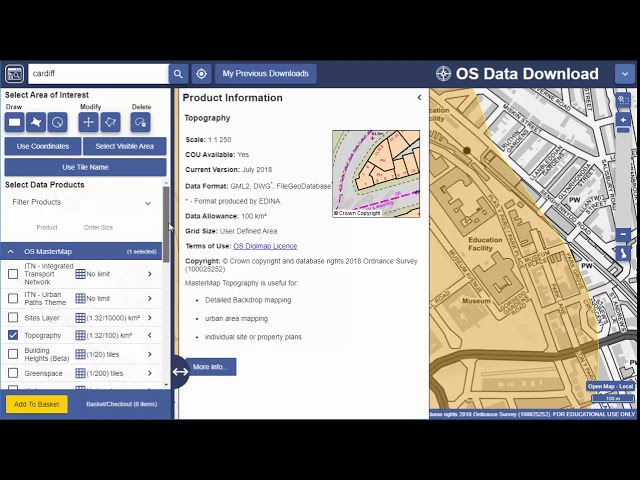Open Basket/Checkout (0 items)
Viewport: 640px width, 480px height.
[122, 404]
